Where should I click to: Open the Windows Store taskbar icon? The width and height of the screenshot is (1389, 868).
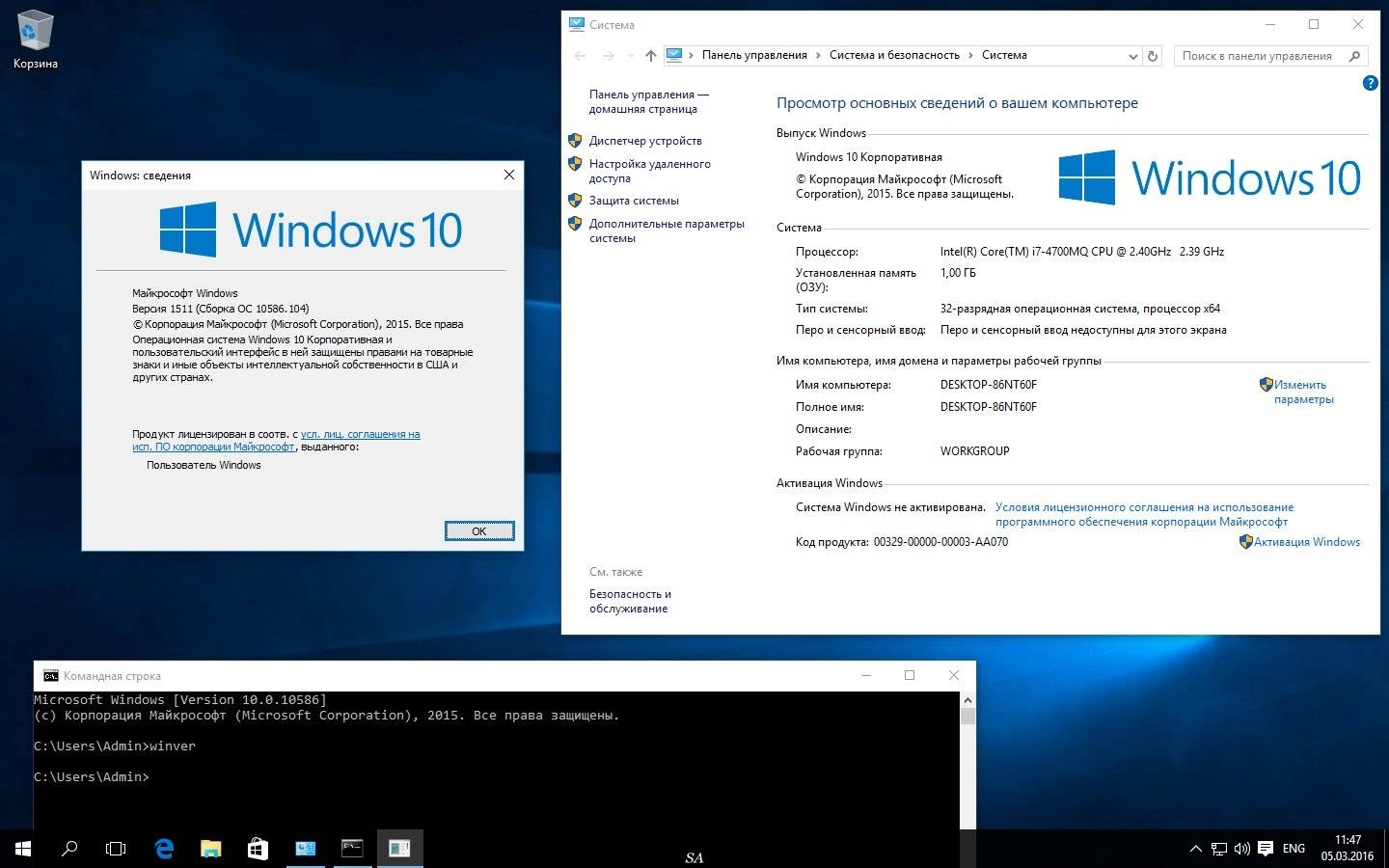(x=258, y=849)
